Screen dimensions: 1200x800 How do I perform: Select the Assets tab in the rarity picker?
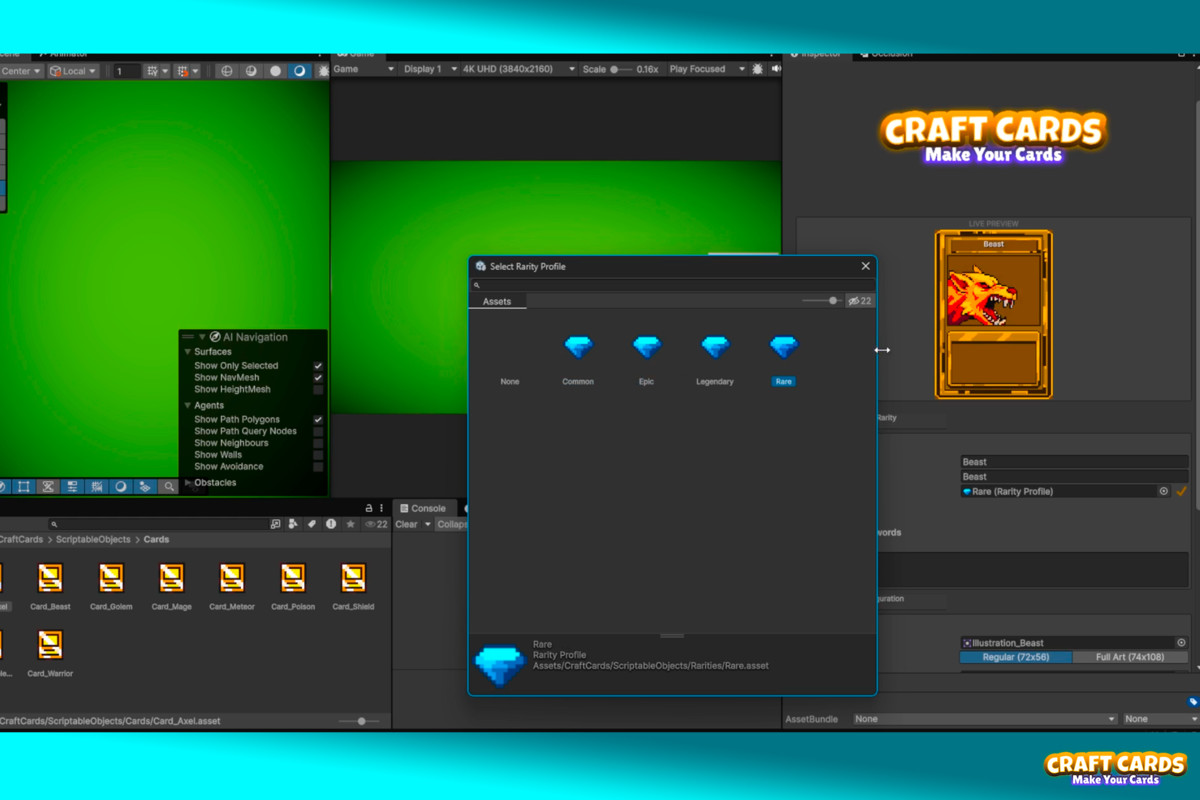tap(497, 300)
